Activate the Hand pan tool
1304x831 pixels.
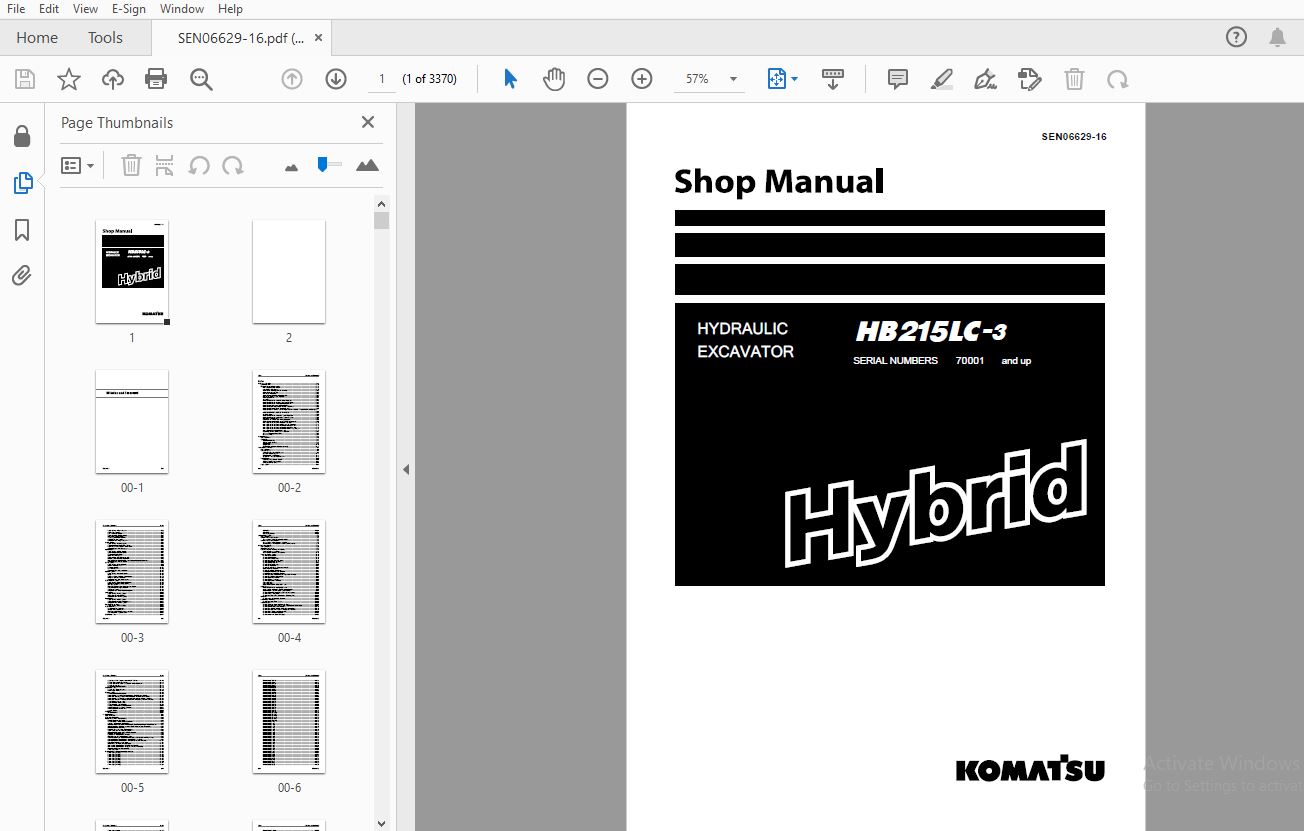tap(554, 79)
